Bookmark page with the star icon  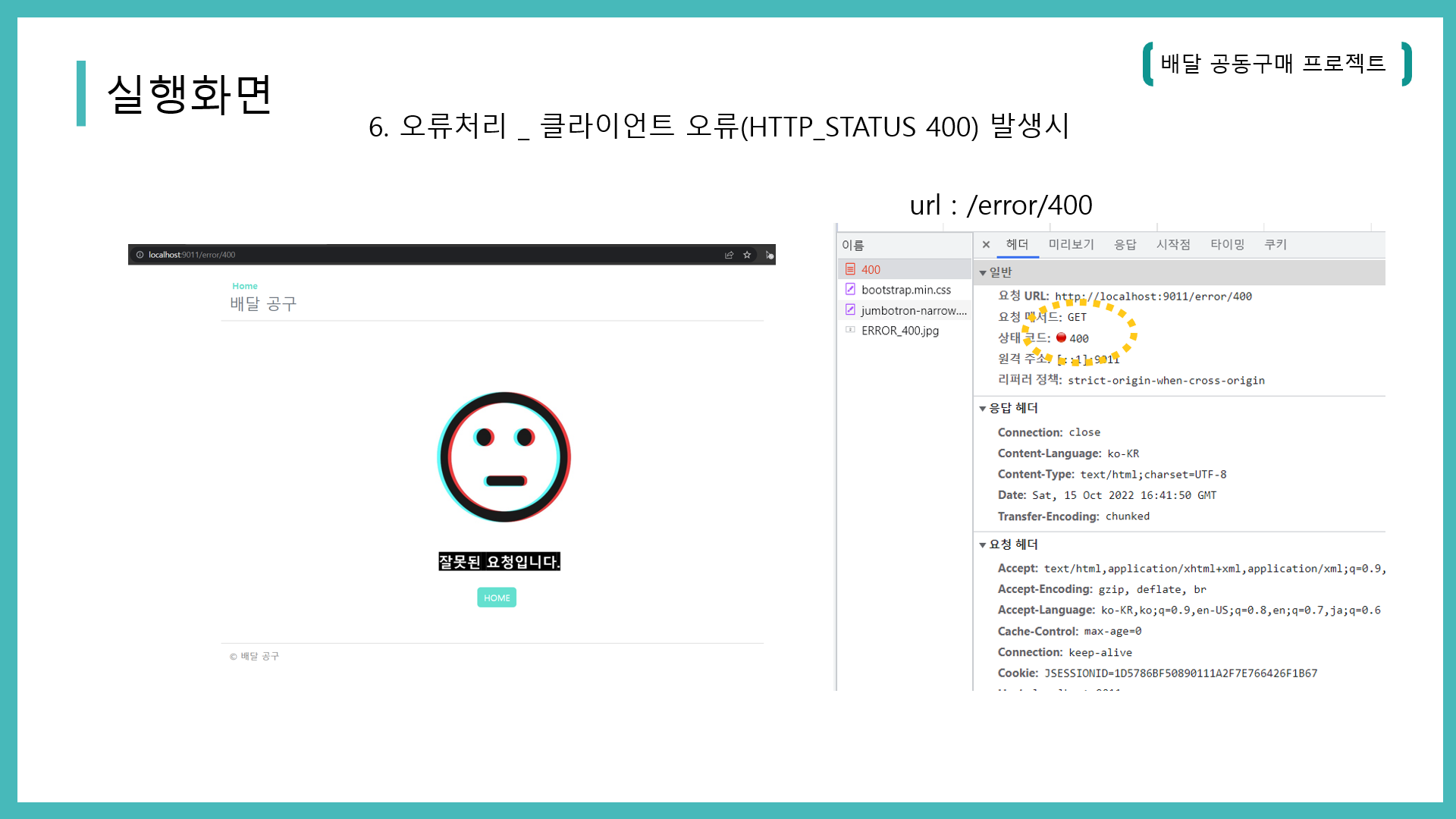click(x=747, y=255)
